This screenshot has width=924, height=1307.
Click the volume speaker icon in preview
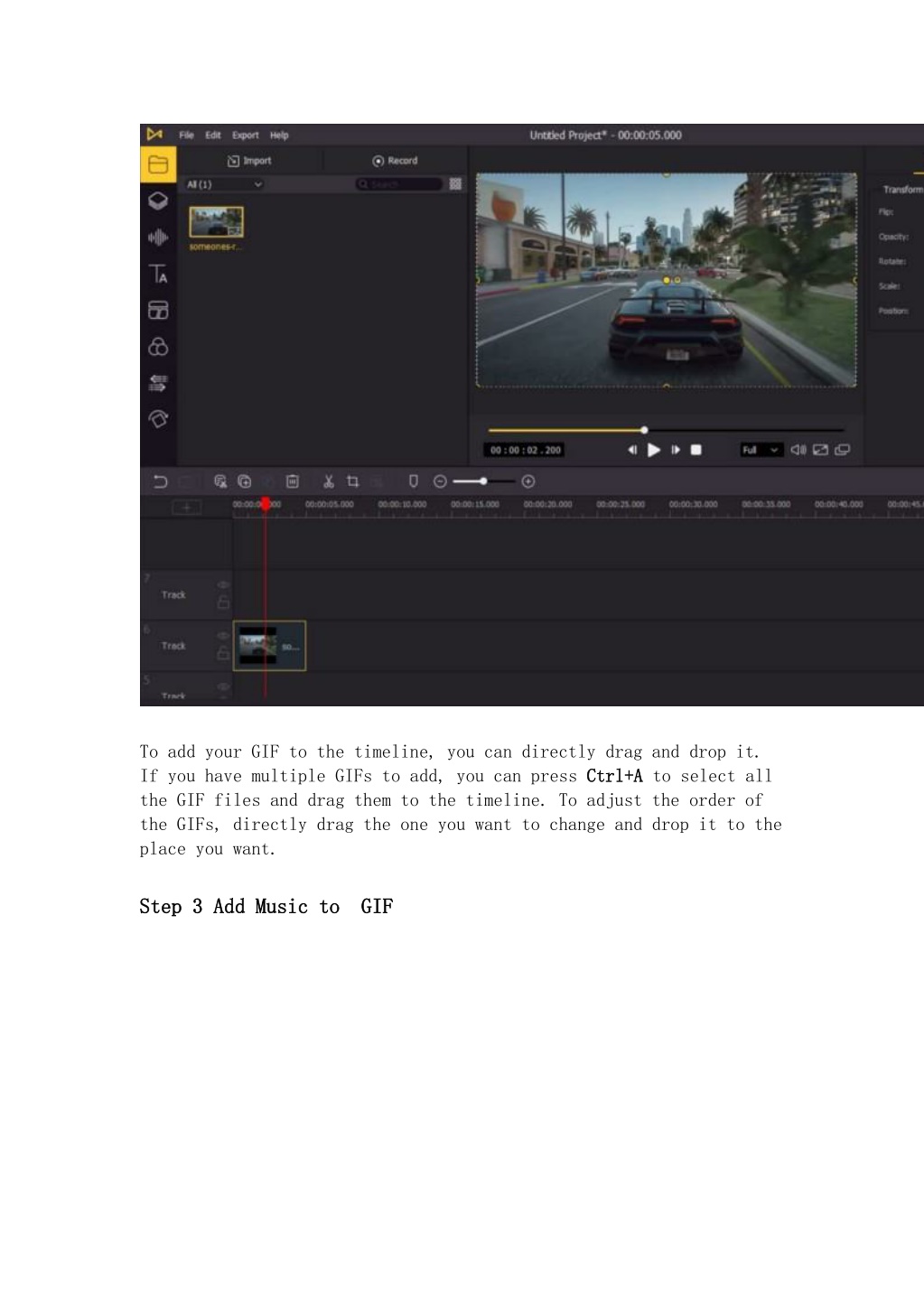point(798,450)
